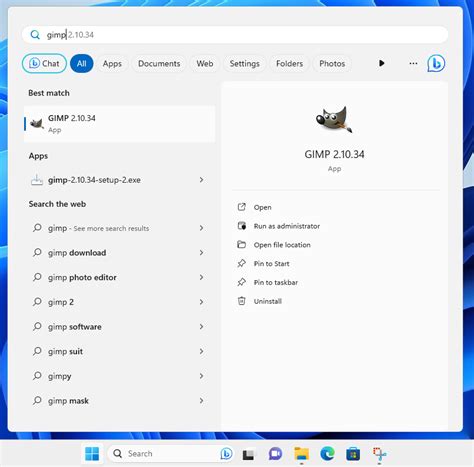Click the taskbar Search box
The image size is (474, 467).
tap(171, 454)
